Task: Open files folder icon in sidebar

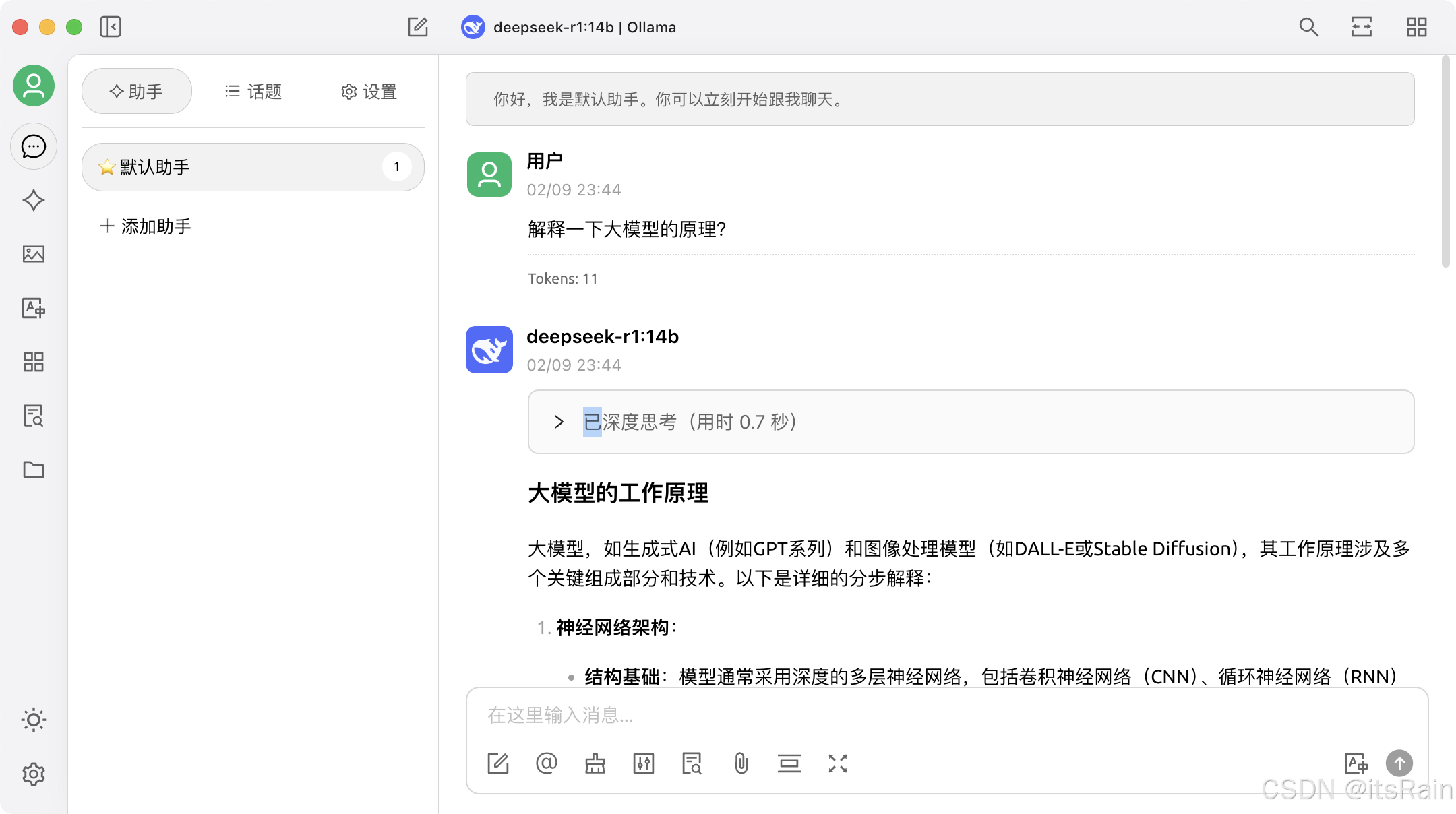Action: [34, 470]
